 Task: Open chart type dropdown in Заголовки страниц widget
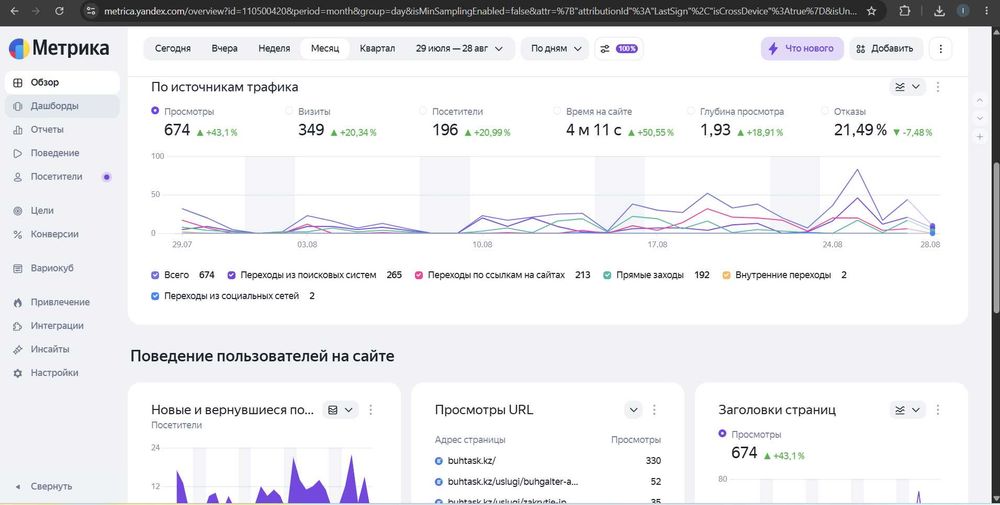(x=907, y=410)
